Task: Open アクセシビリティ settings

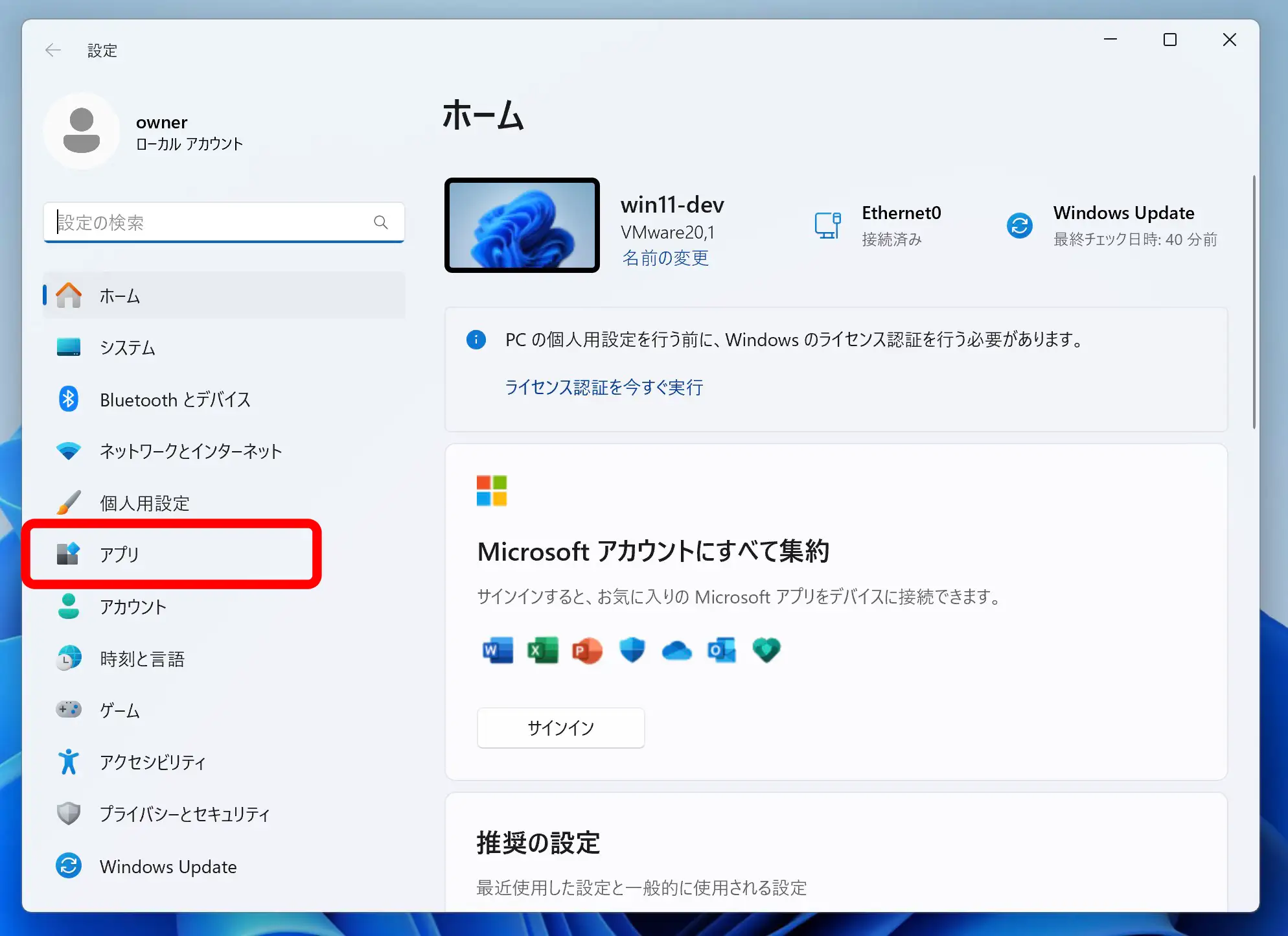Action: click(x=224, y=762)
